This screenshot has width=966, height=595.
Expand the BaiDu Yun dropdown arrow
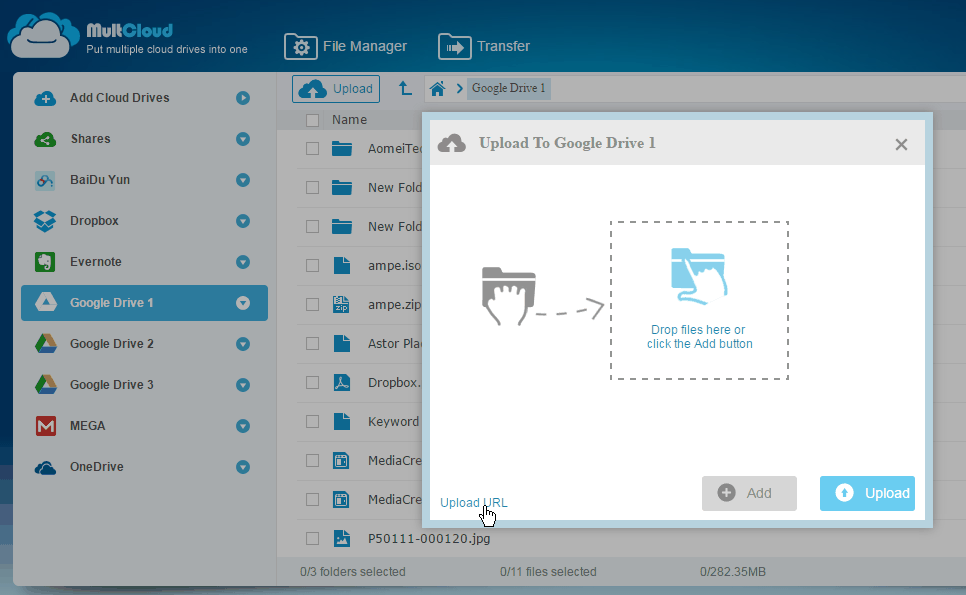click(243, 180)
